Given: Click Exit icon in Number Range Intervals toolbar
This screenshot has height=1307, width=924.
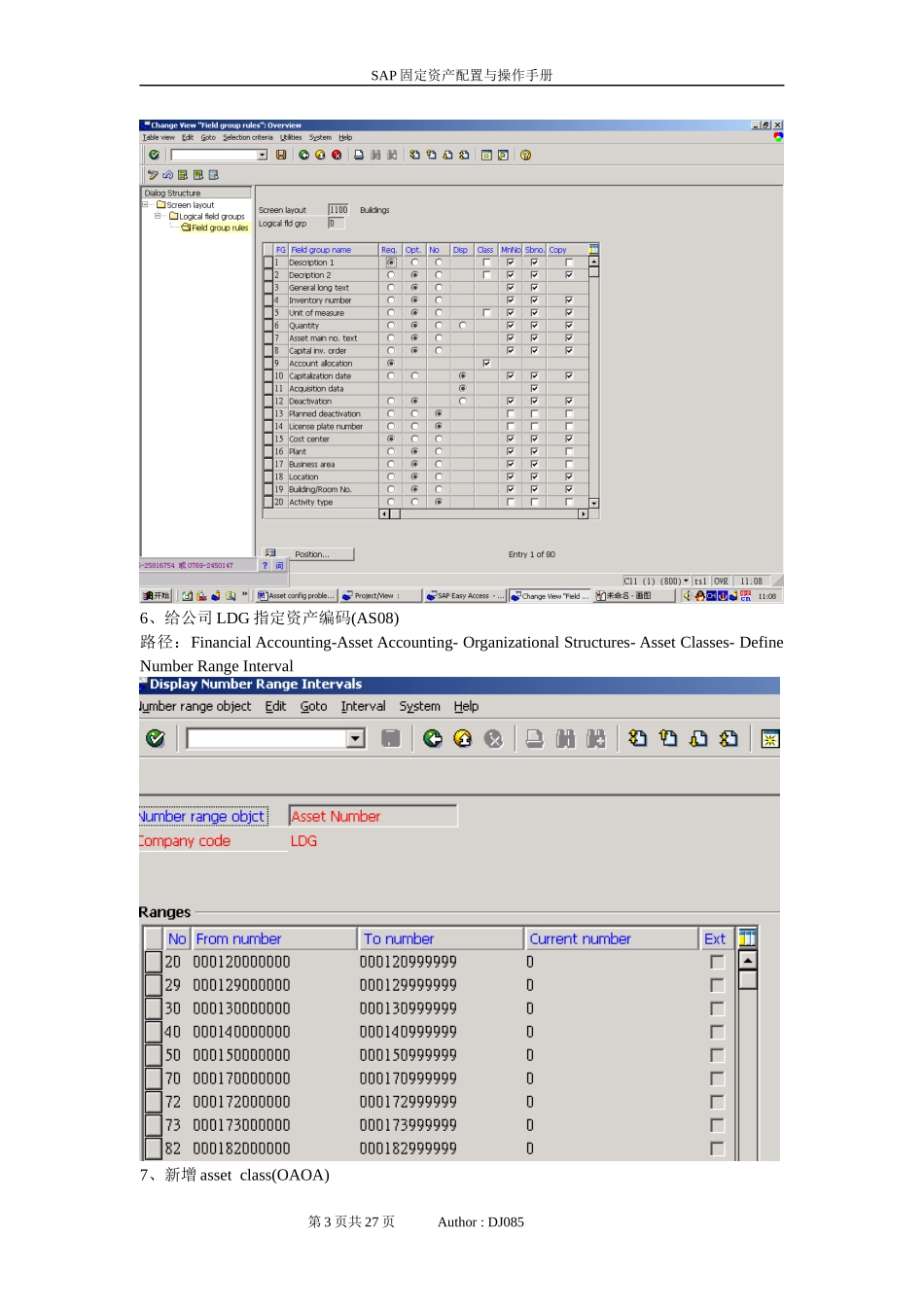Looking at the screenshot, I should (x=463, y=739).
